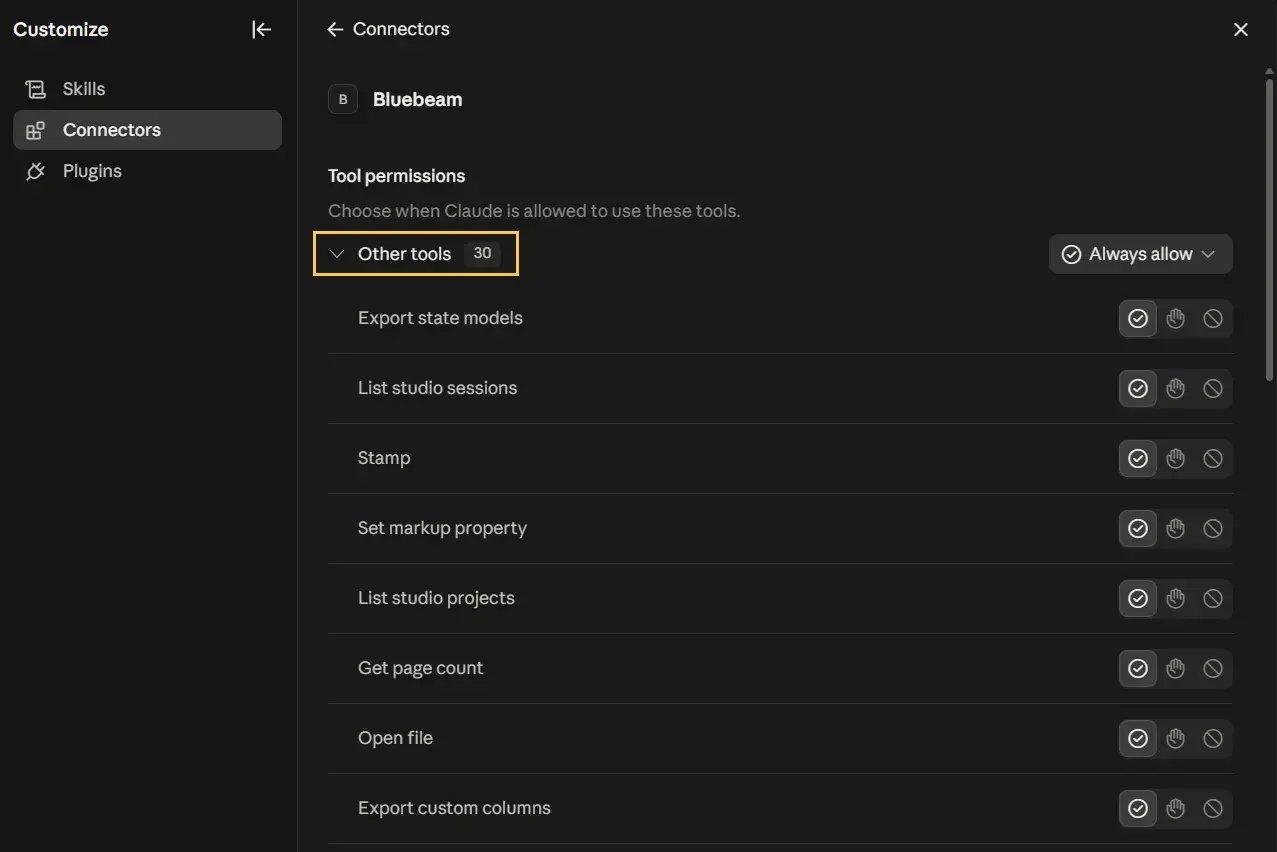1277x852 pixels.
Task: Require approval for Get page count
Action: [1176, 669]
